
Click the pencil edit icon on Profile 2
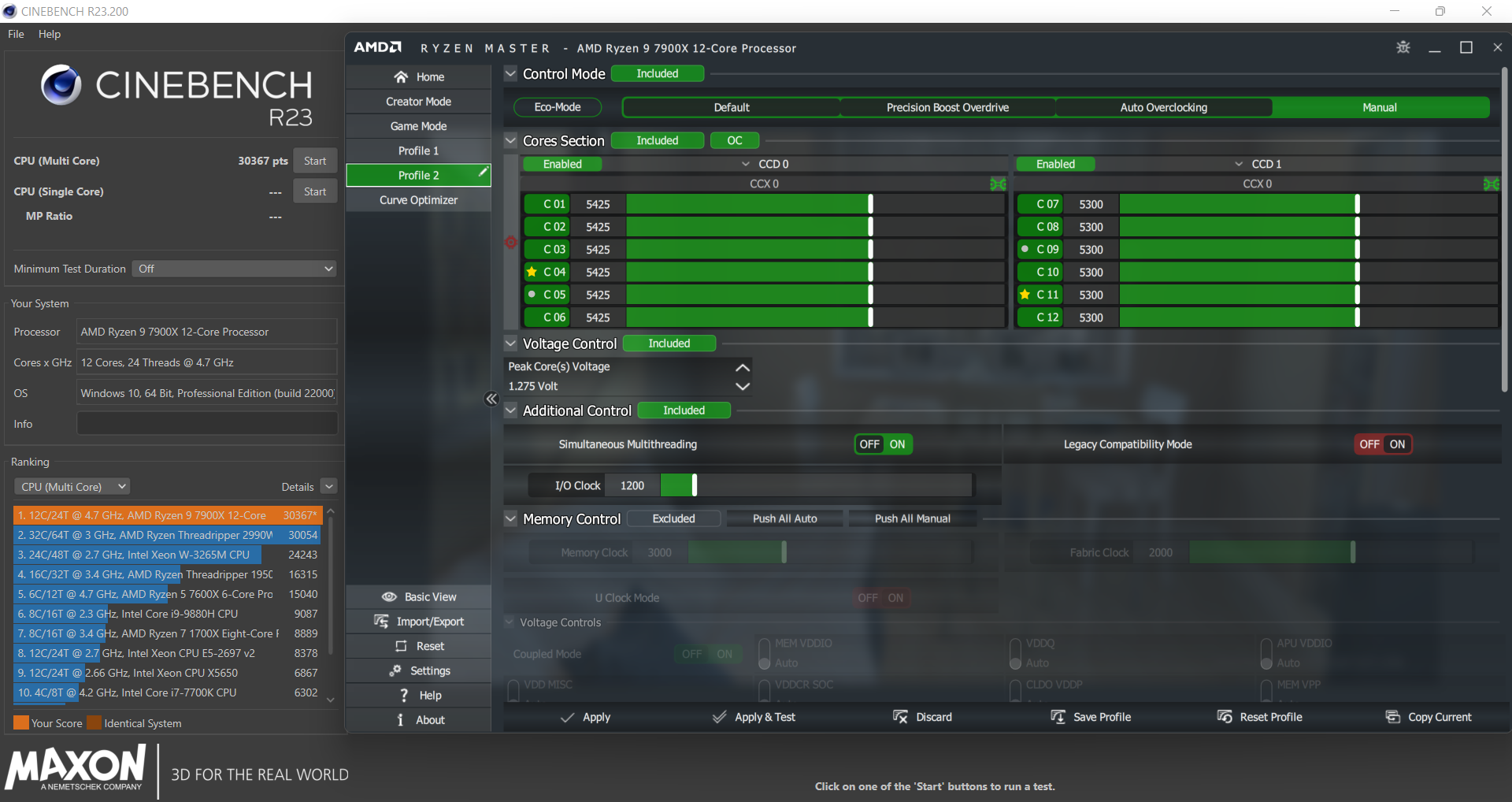[483, 171]
